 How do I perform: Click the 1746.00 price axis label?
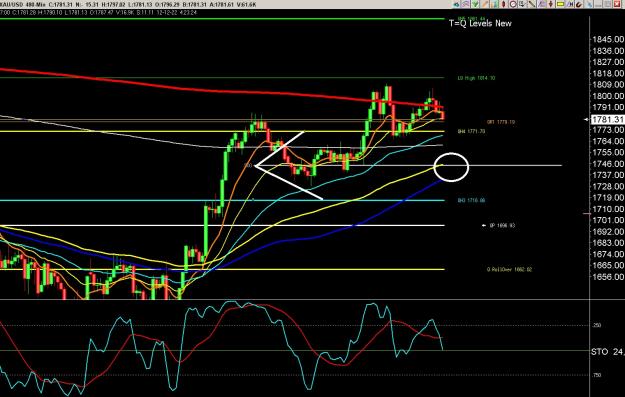608,163
